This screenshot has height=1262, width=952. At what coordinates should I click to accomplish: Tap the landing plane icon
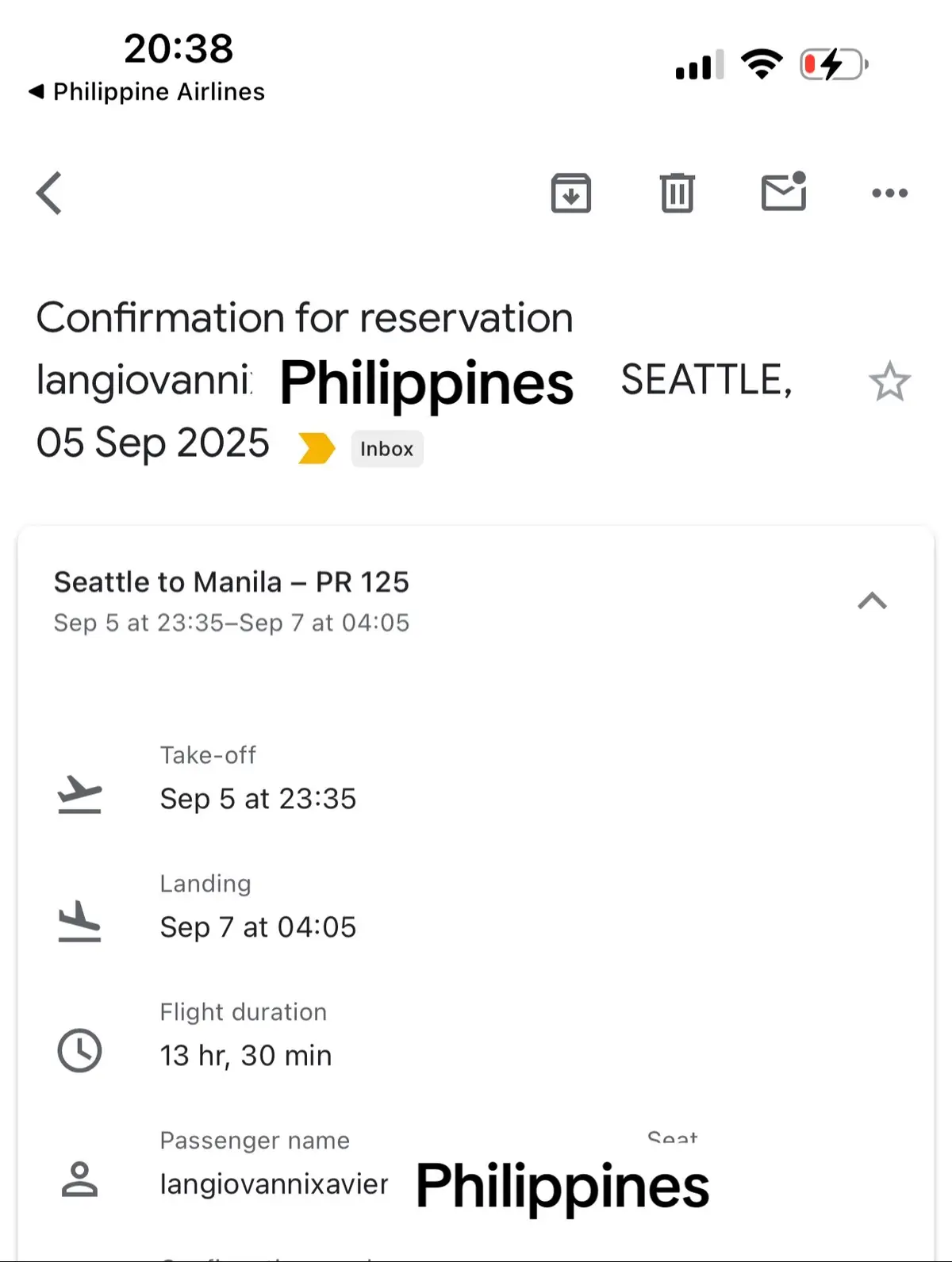point(79,922)
